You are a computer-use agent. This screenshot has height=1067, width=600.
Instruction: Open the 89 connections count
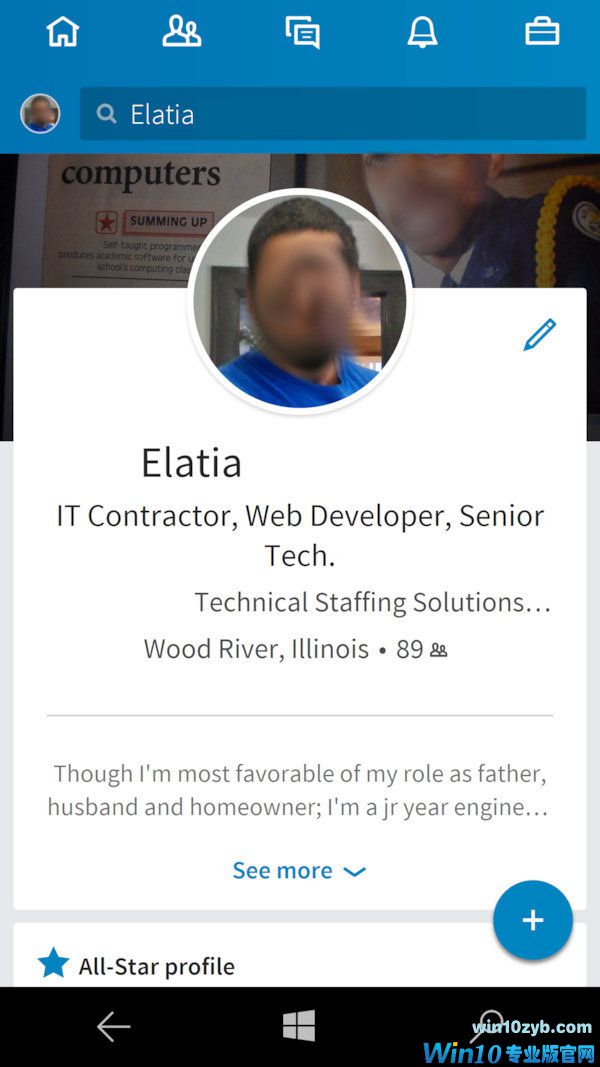point(422,650)
